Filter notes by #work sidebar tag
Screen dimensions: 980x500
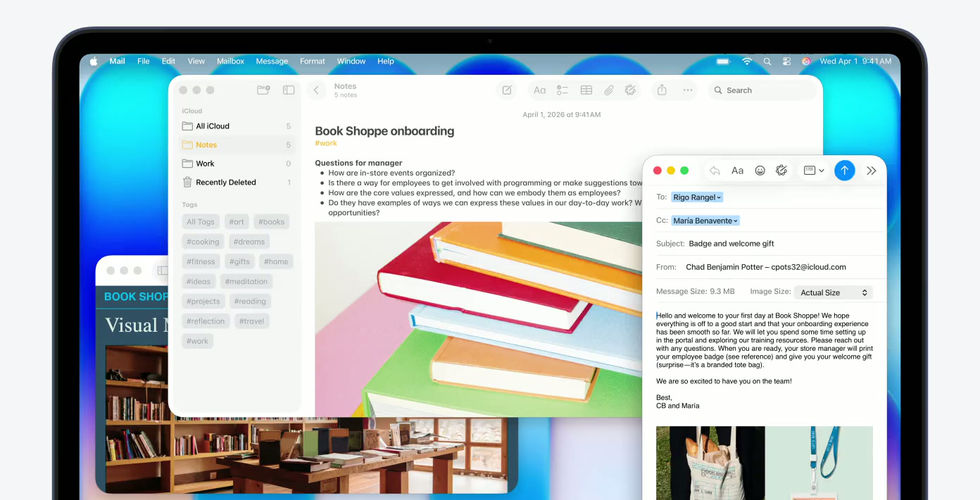[198, 341]
